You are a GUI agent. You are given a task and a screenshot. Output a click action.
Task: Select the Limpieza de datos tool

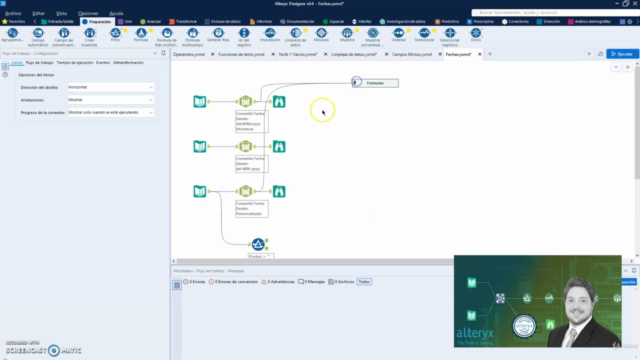tap(296, 37)
